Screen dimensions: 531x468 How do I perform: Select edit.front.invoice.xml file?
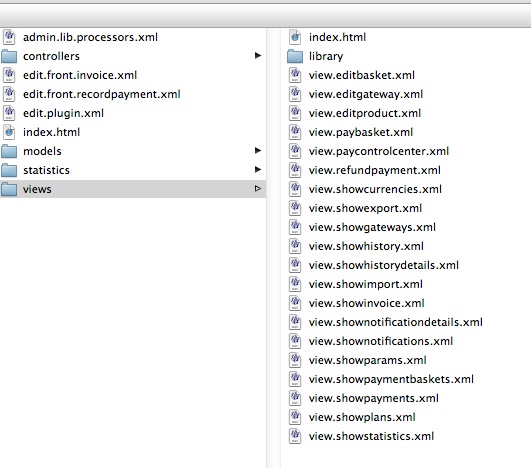click(x=80, y=75)
